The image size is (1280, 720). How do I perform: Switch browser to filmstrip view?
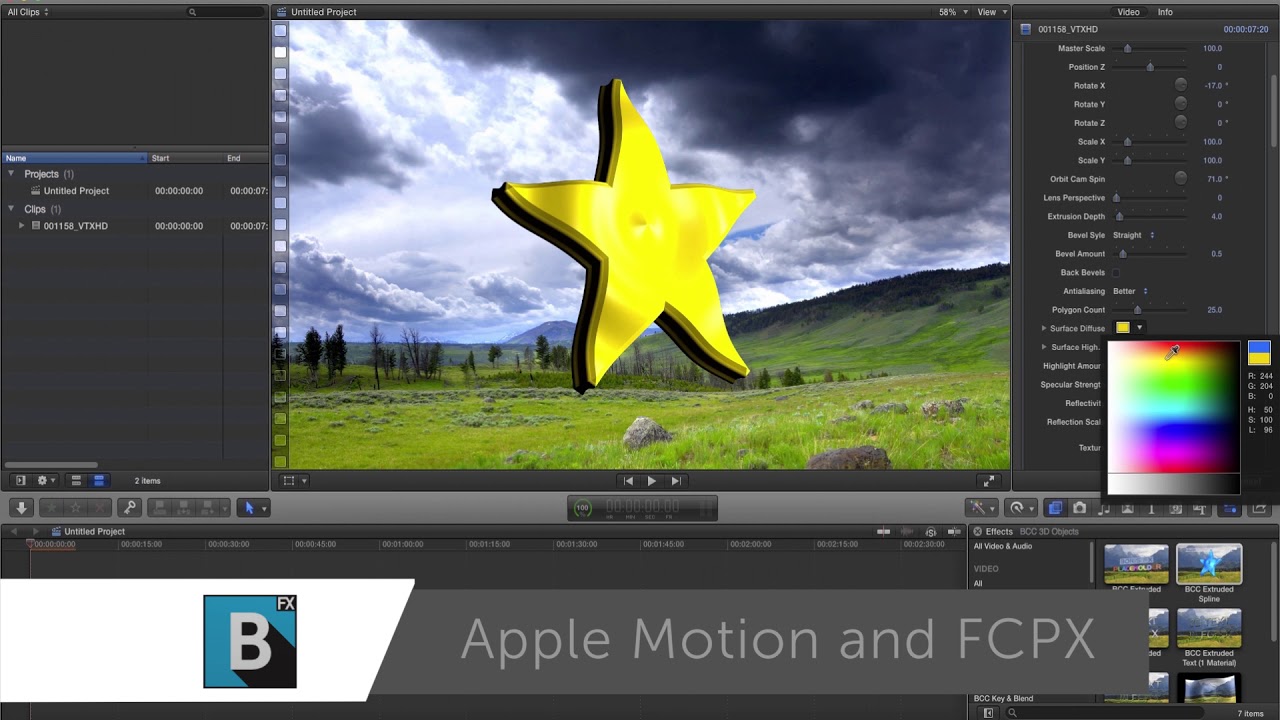(x=76, y=481)
